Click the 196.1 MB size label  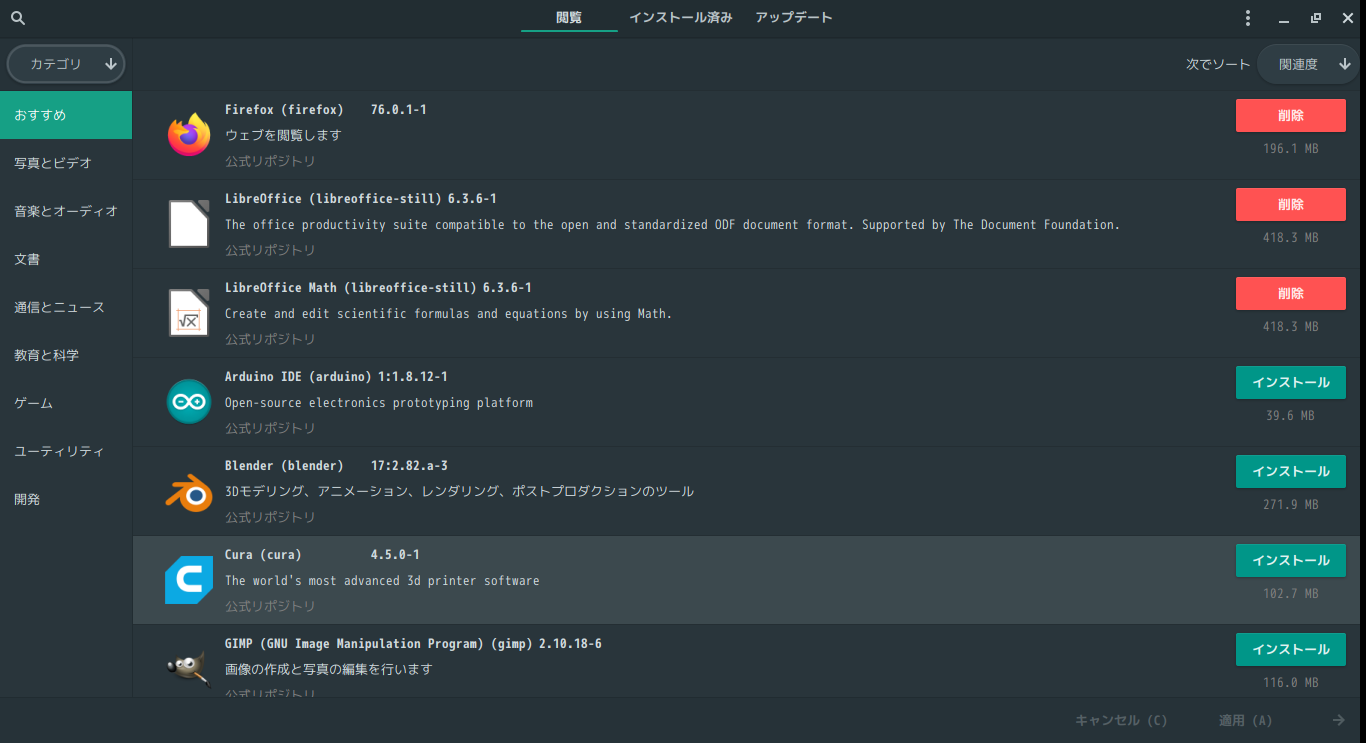[x=1291, y=148]
